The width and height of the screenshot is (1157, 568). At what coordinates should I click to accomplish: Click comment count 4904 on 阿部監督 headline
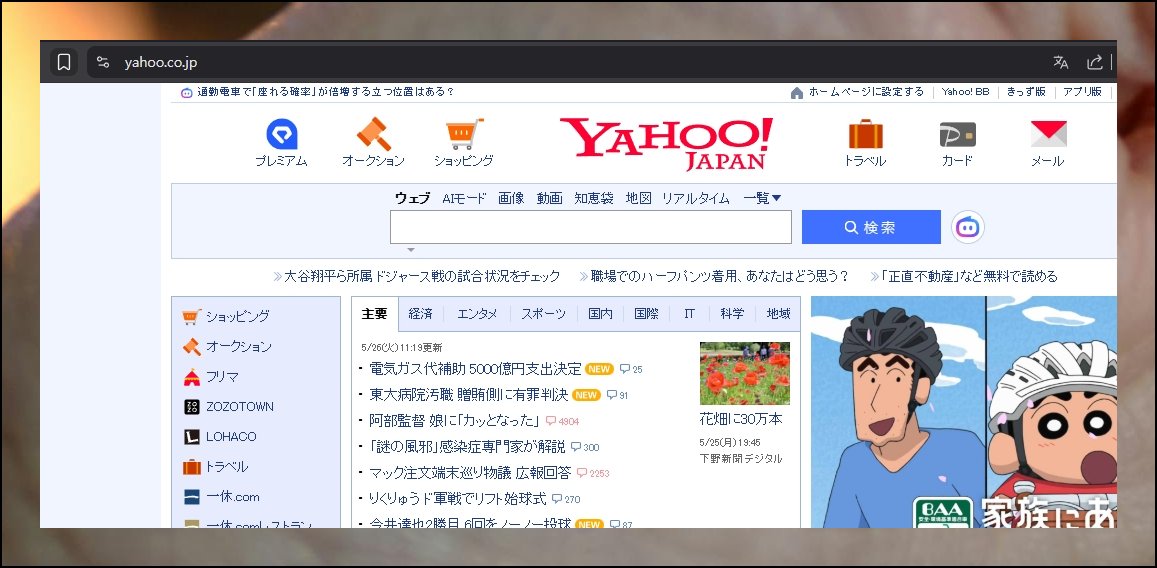click(x=562, y=421)
